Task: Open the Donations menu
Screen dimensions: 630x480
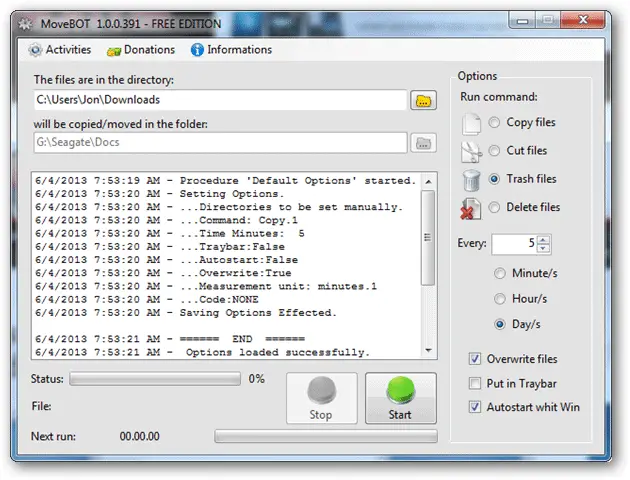Action: (x=141, y=50)
